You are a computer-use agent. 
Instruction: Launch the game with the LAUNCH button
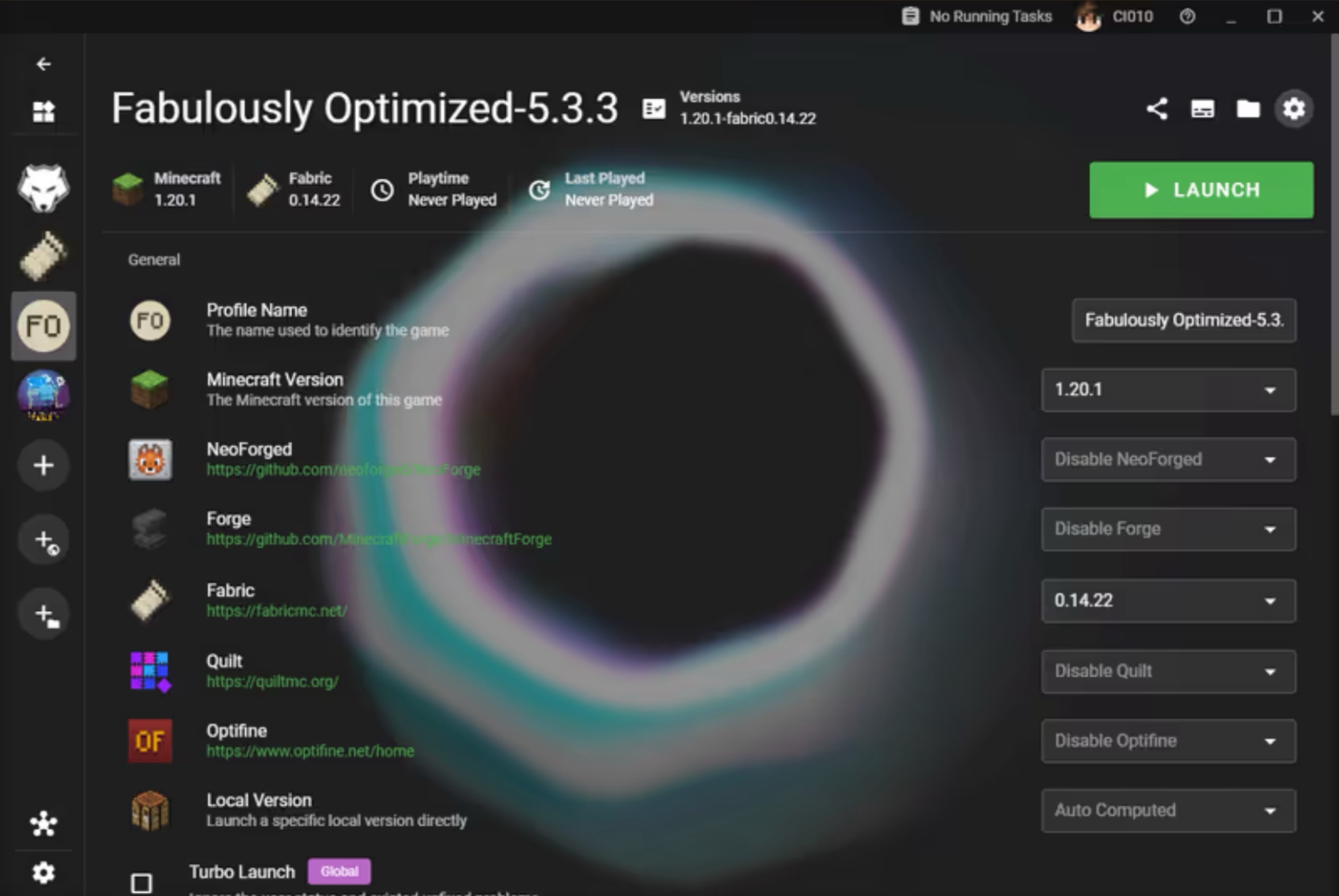point(1201,190)
